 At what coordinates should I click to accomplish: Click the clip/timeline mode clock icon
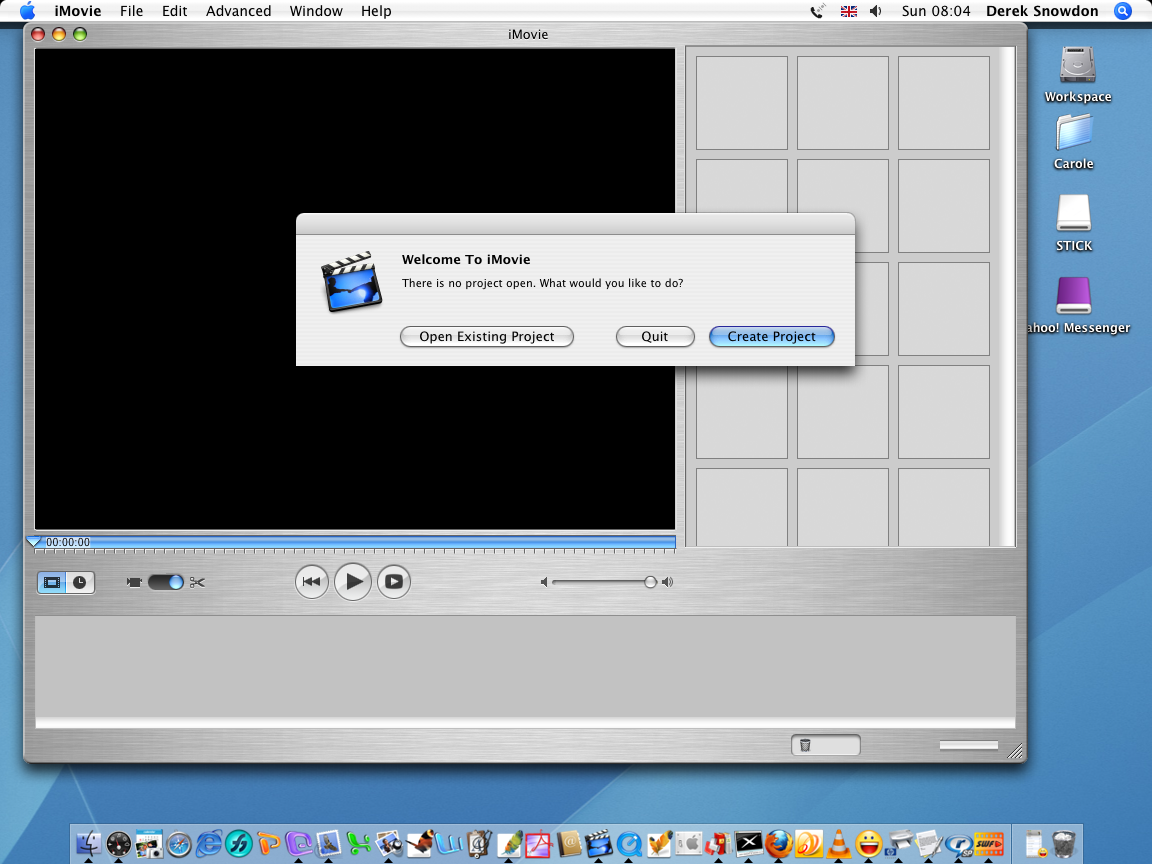79,583
